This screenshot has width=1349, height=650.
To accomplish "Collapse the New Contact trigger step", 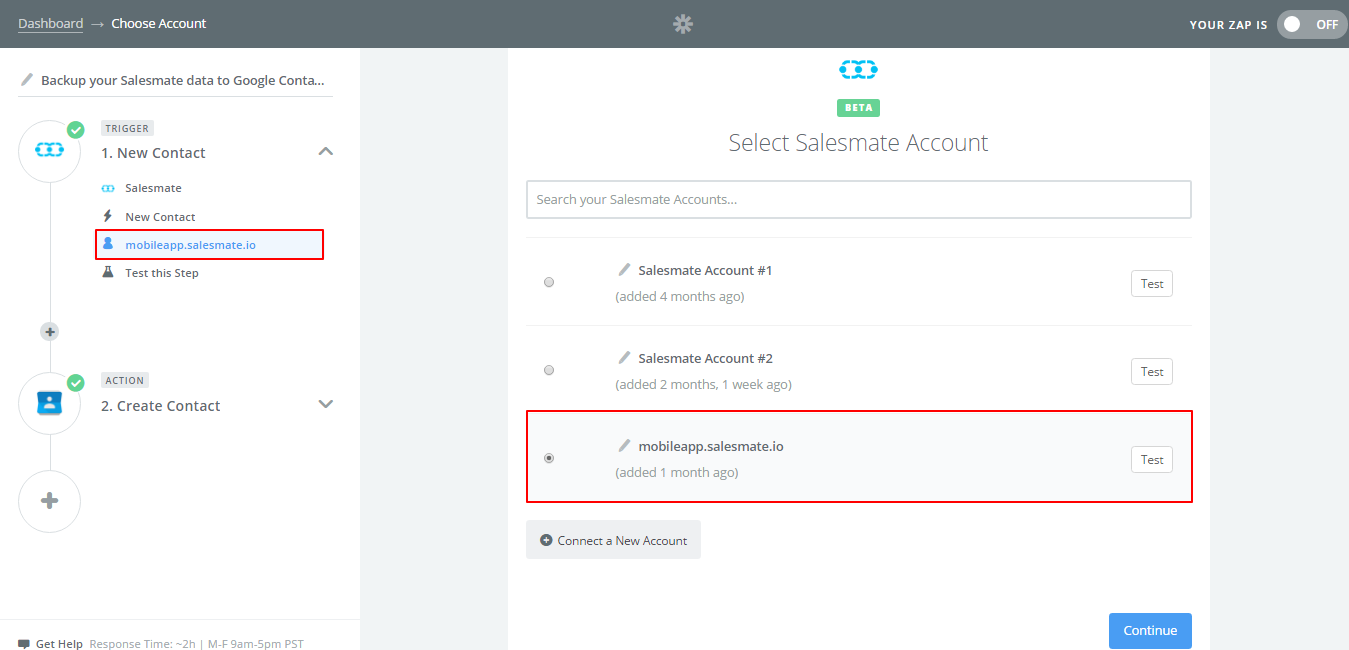I will [x=325, y=152].
